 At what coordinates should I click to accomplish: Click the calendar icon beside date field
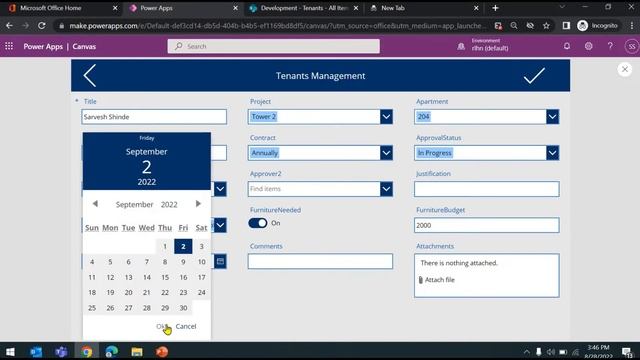click(220, 261)
